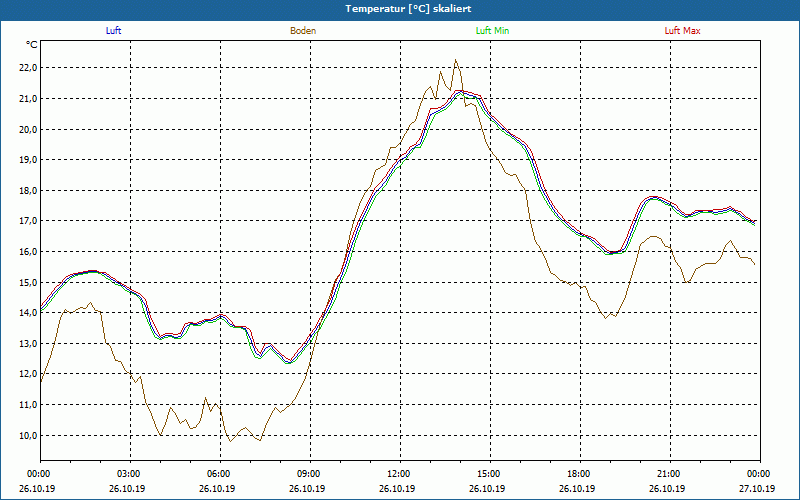Click the 12,0 y-axis value

pos(28,374)
